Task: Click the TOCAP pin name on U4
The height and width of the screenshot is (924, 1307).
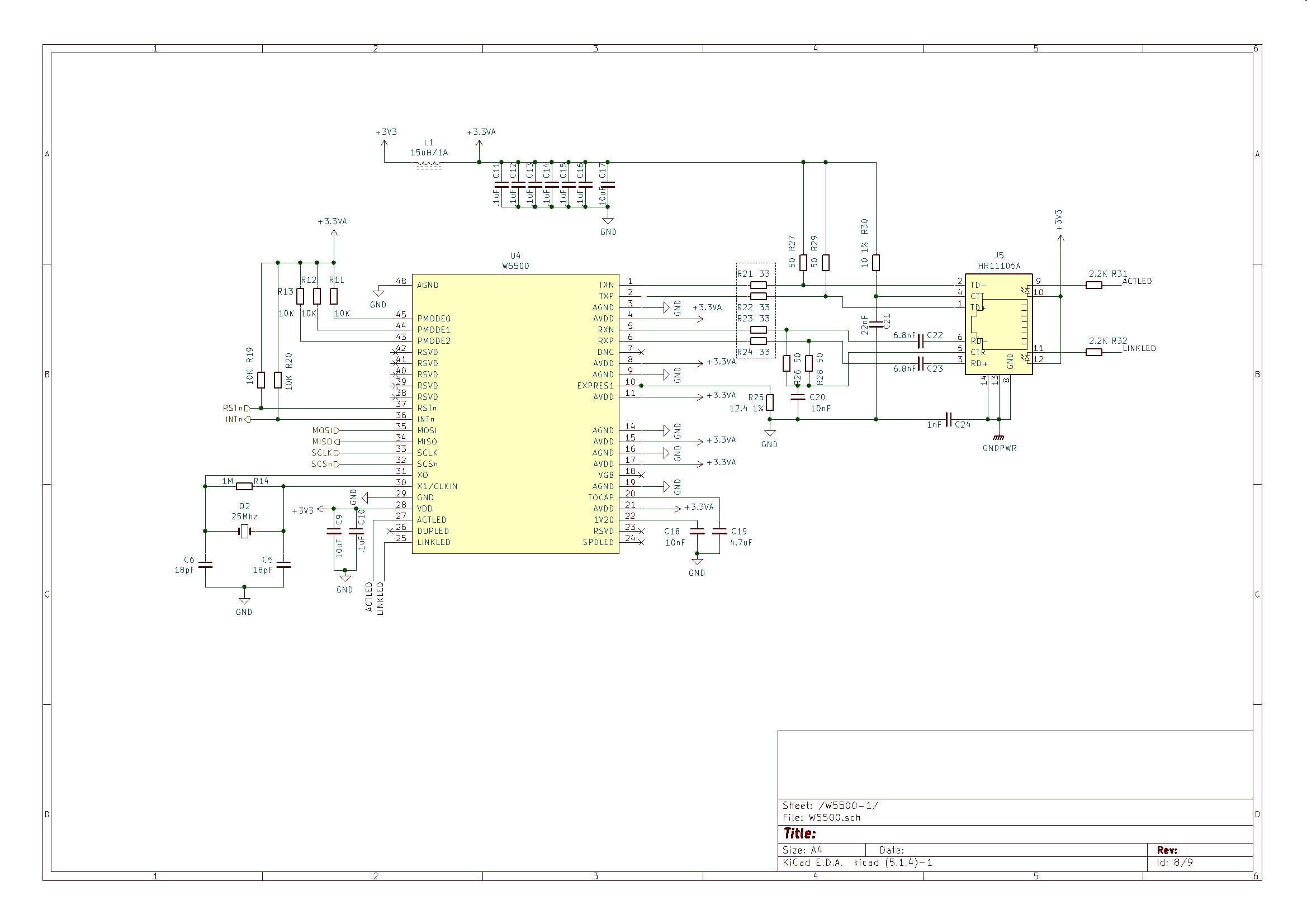Action: 601,497
